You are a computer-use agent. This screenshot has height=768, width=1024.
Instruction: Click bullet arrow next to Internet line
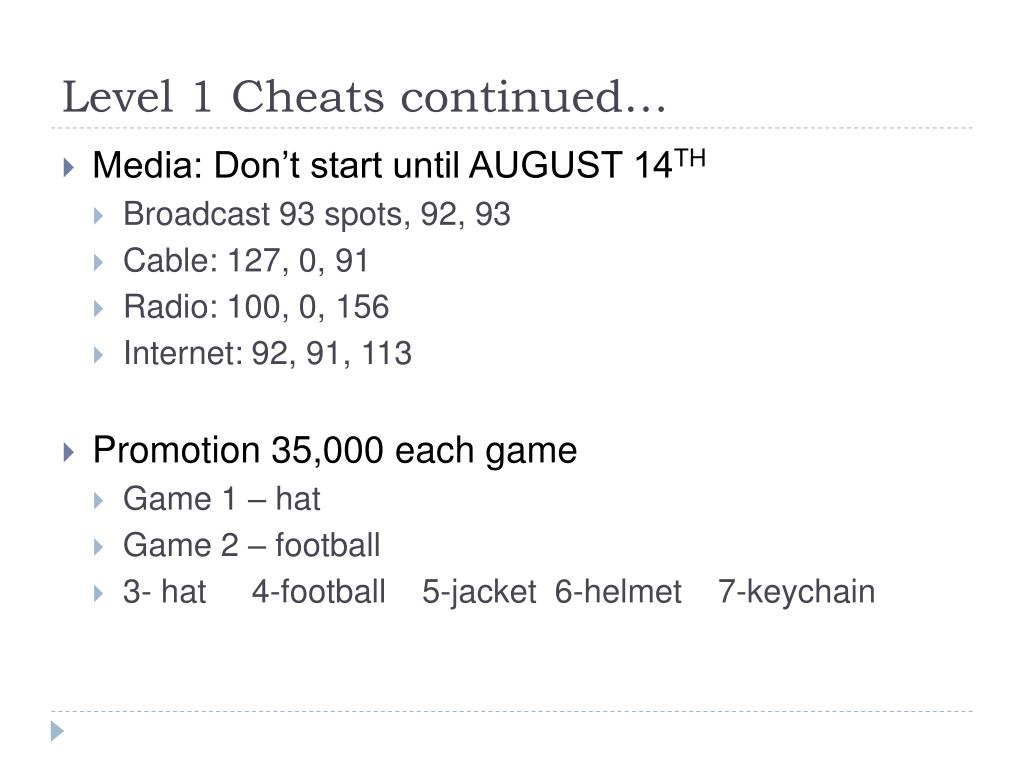(99, 355)
